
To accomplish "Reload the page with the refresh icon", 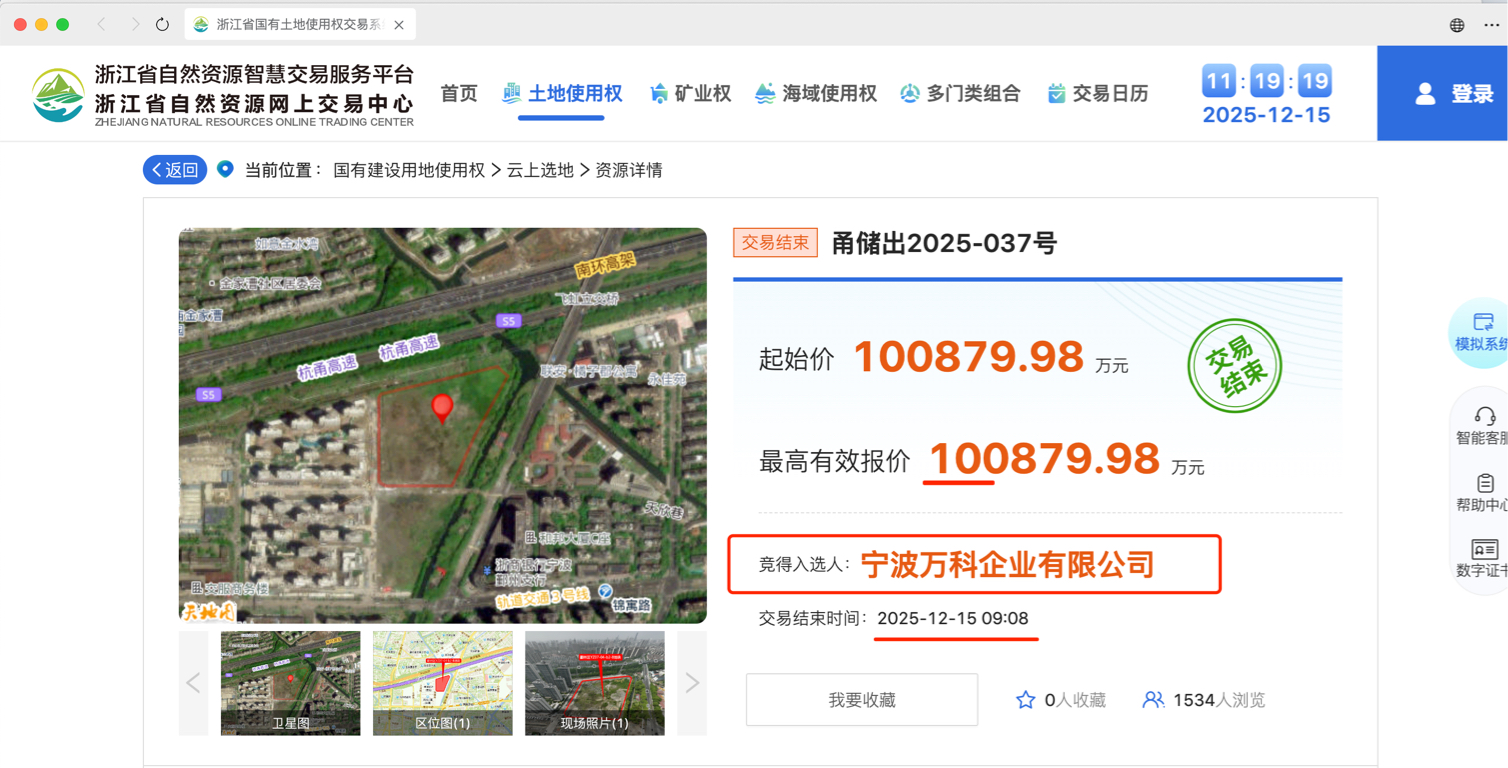I will click(163, 24).
